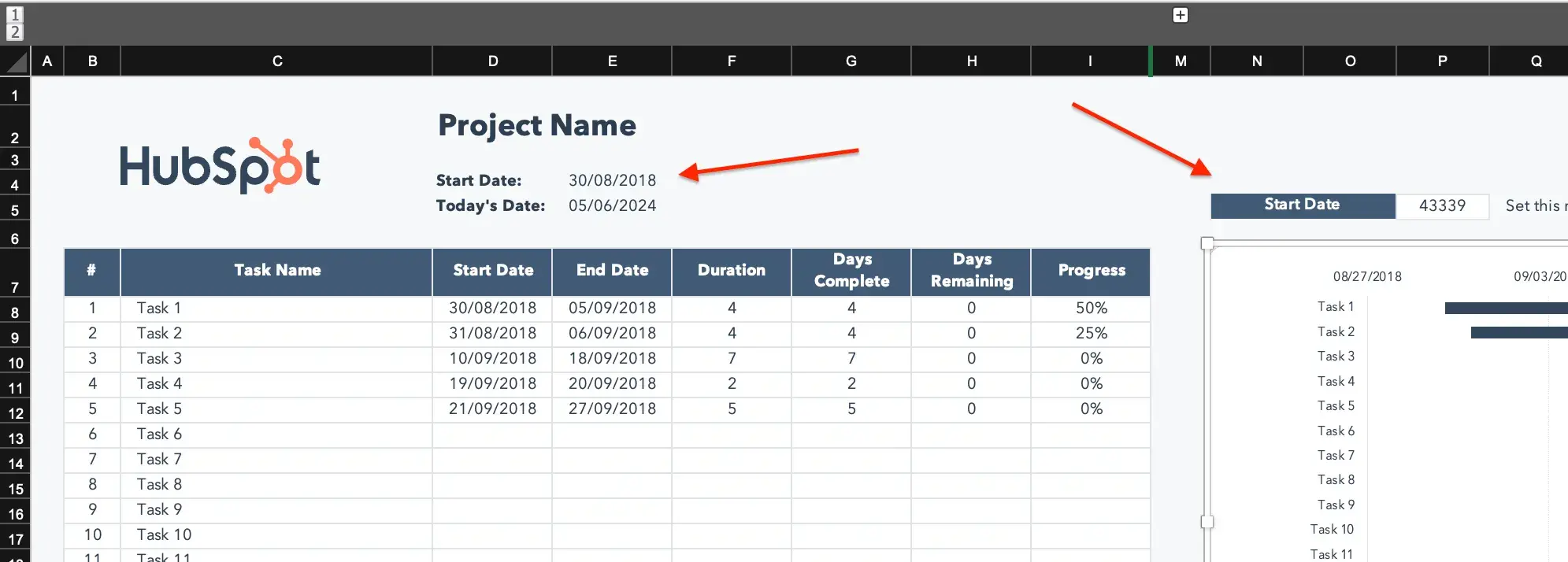
Task: Click the chart's top-left resize handle
Action: tap(1207, 243)
